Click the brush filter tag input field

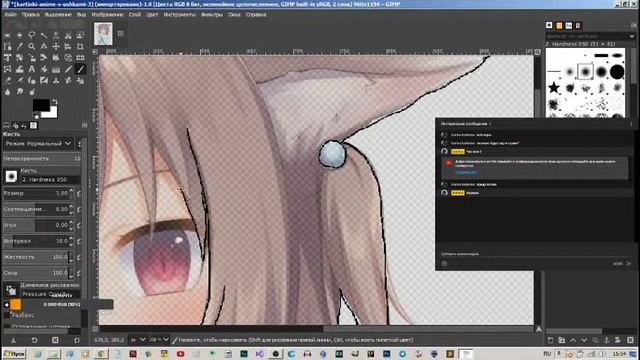(587, 36)
